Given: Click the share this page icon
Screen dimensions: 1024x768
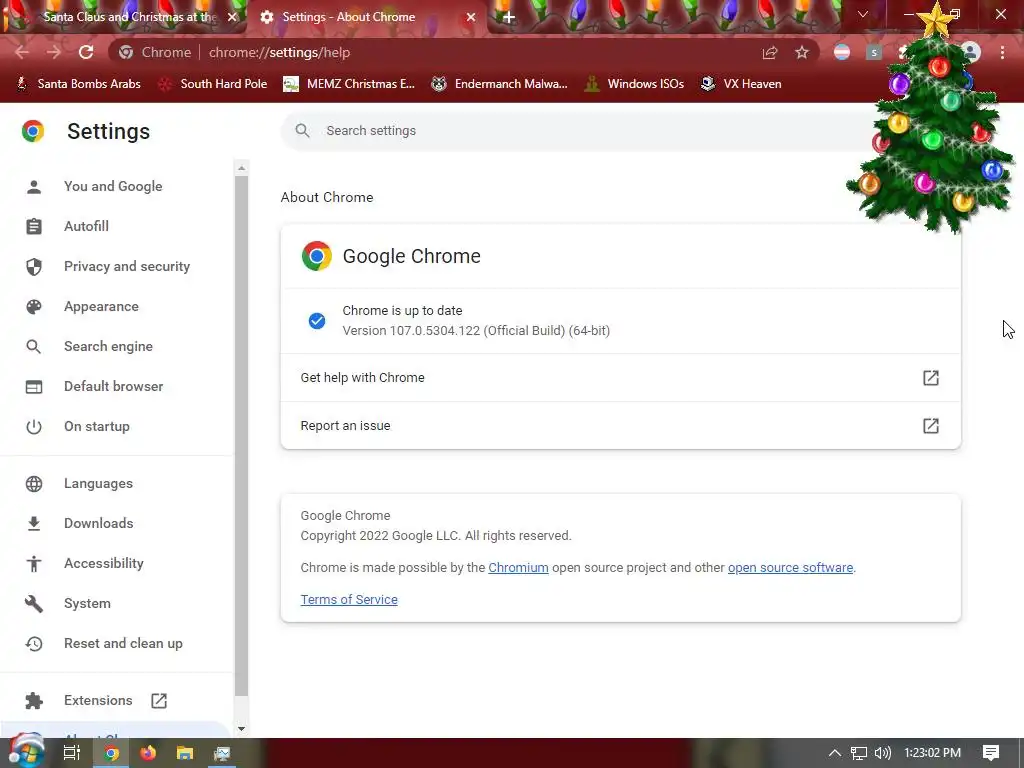Looking at the screenshot, I should 770,53.
